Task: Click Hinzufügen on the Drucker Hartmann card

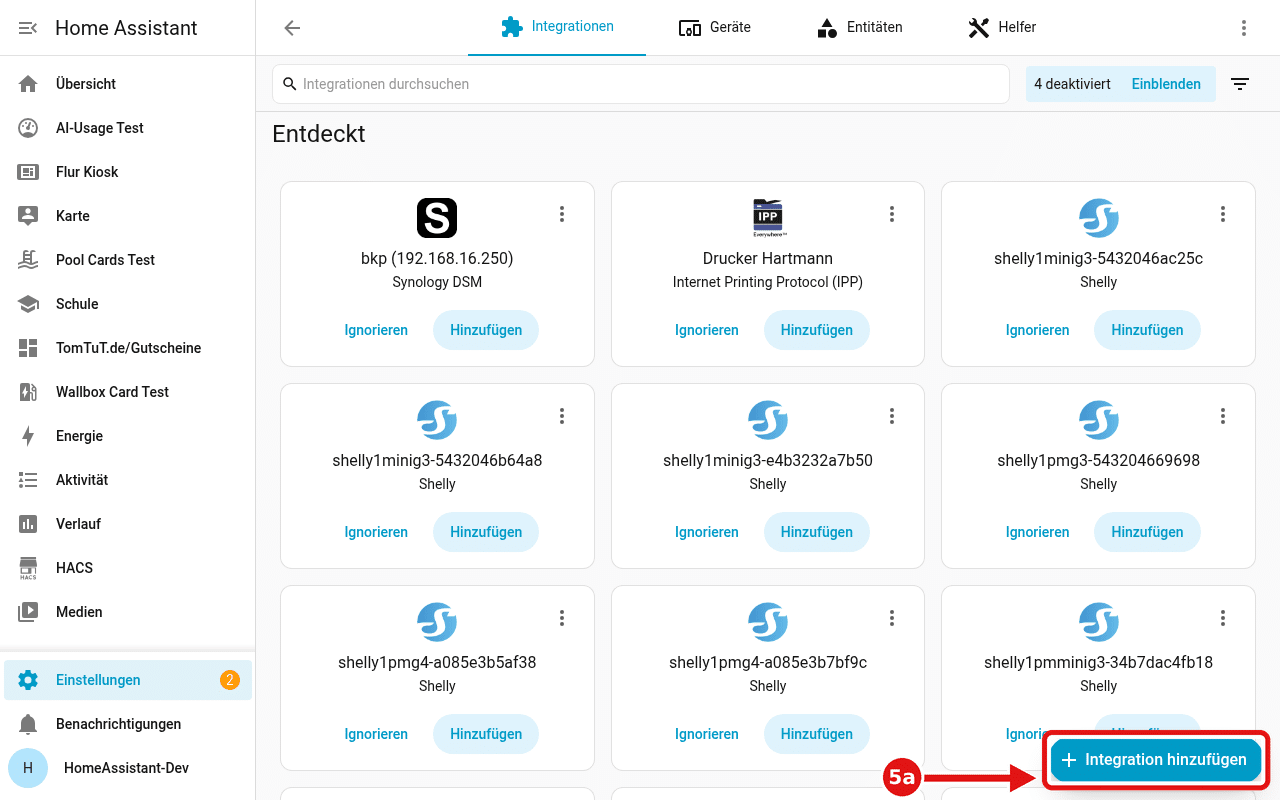Action: 817,330
